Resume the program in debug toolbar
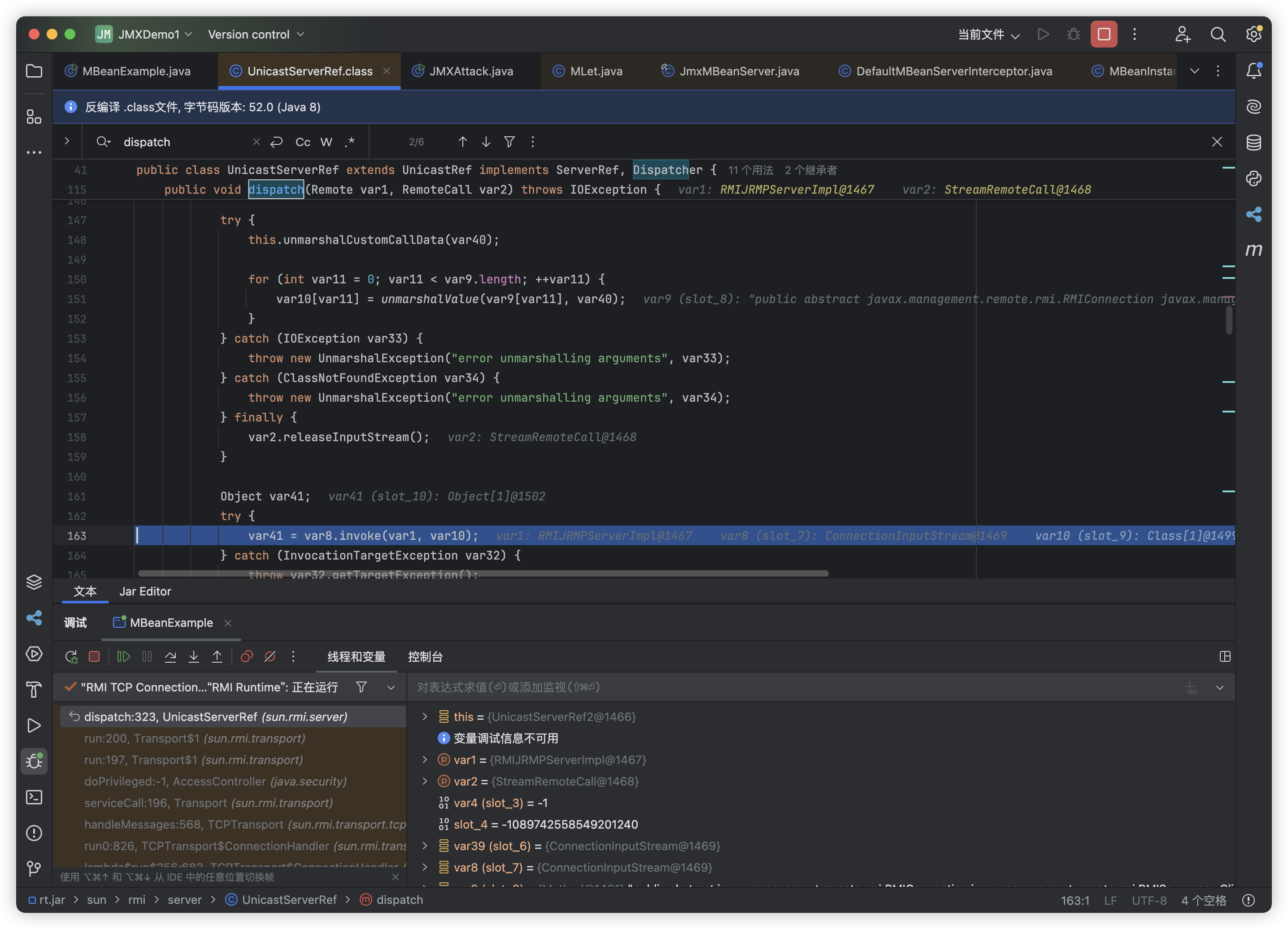 pos(123,657)
